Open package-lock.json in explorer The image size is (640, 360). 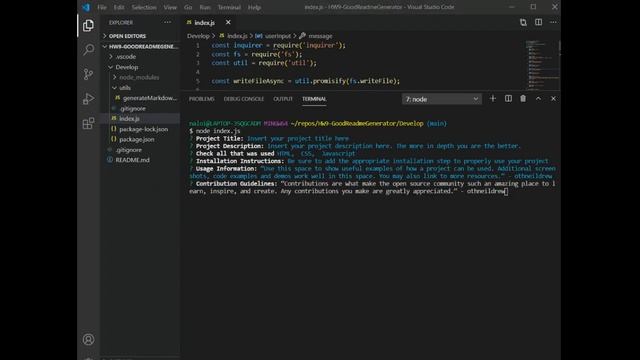tap(140, 129)
